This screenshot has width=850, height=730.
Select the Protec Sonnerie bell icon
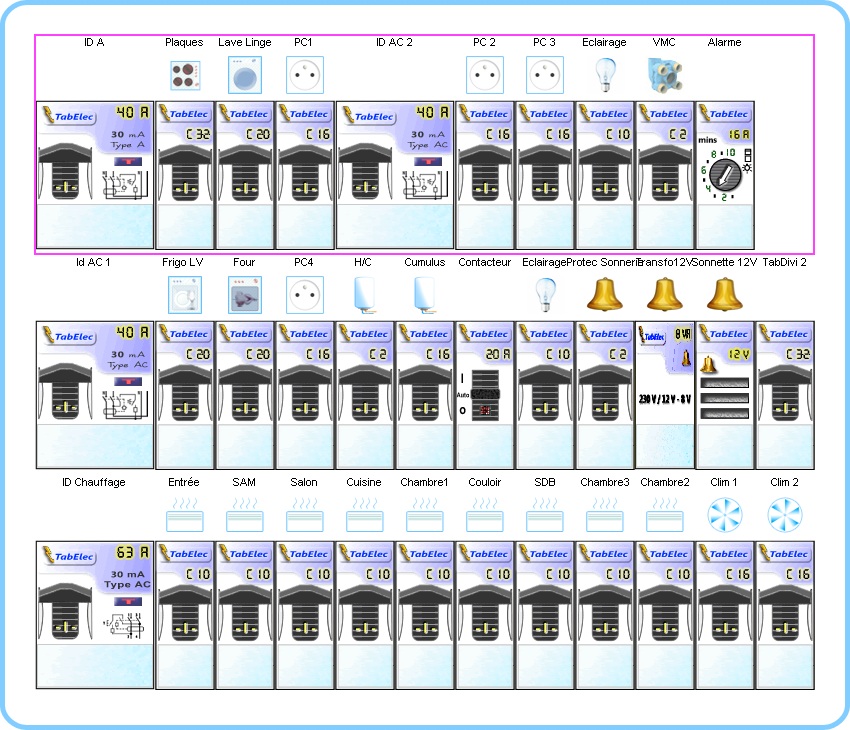[x=604, y=294]
